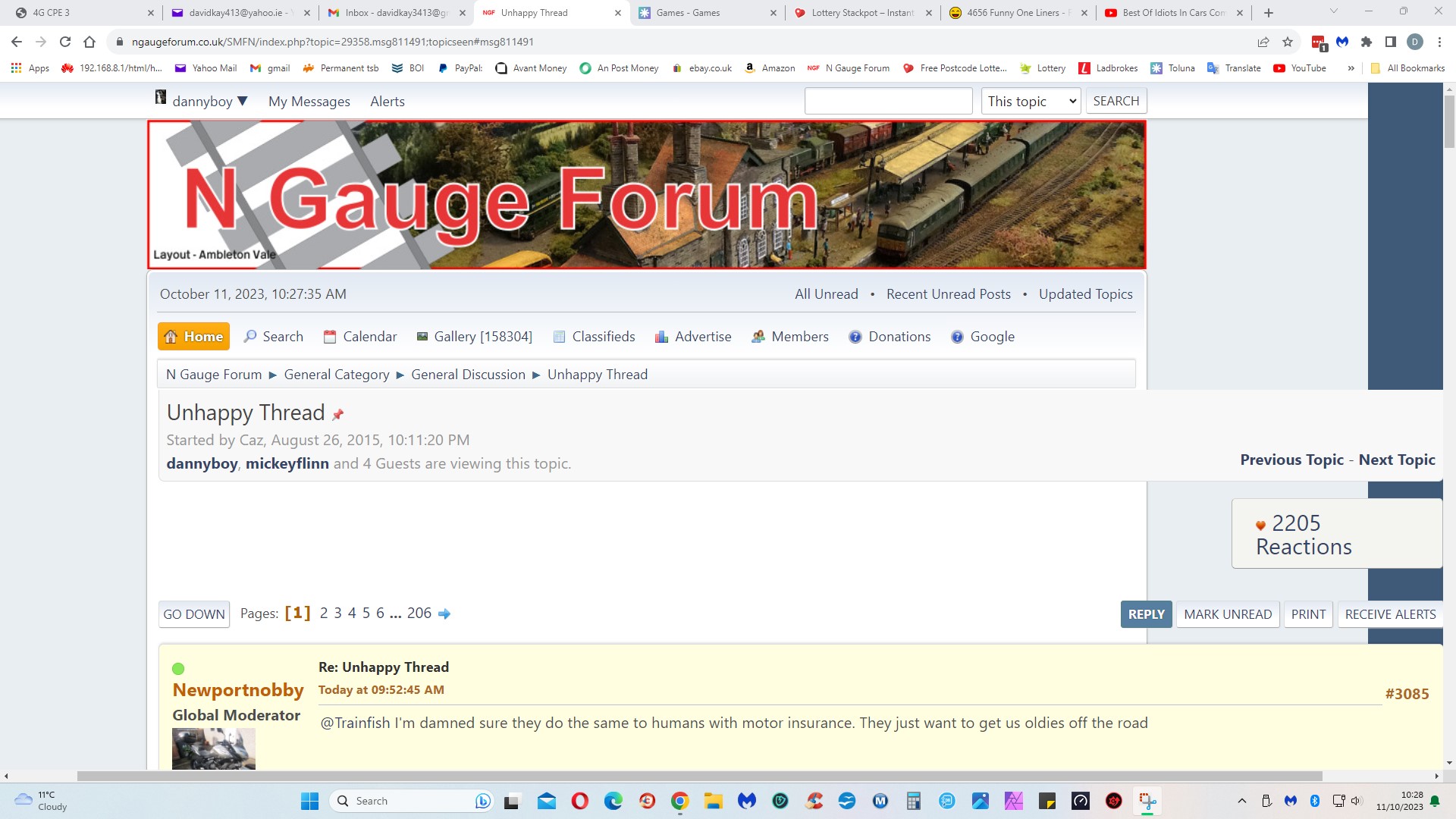Click RECEIVE ALERTS button
1456x819 pixels.
click(1391, 614)
